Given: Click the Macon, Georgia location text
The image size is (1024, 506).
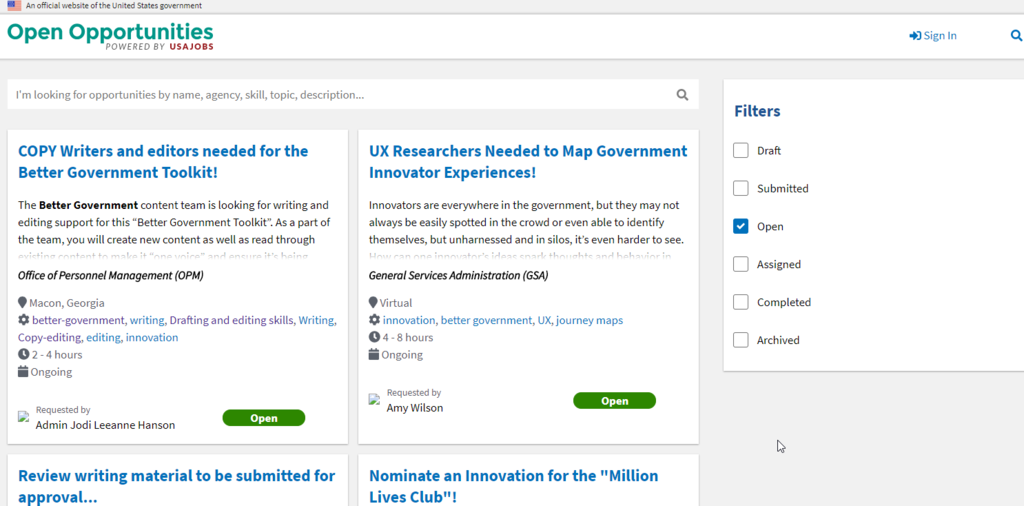Looking at the screenshot, I should click(67, 303).
